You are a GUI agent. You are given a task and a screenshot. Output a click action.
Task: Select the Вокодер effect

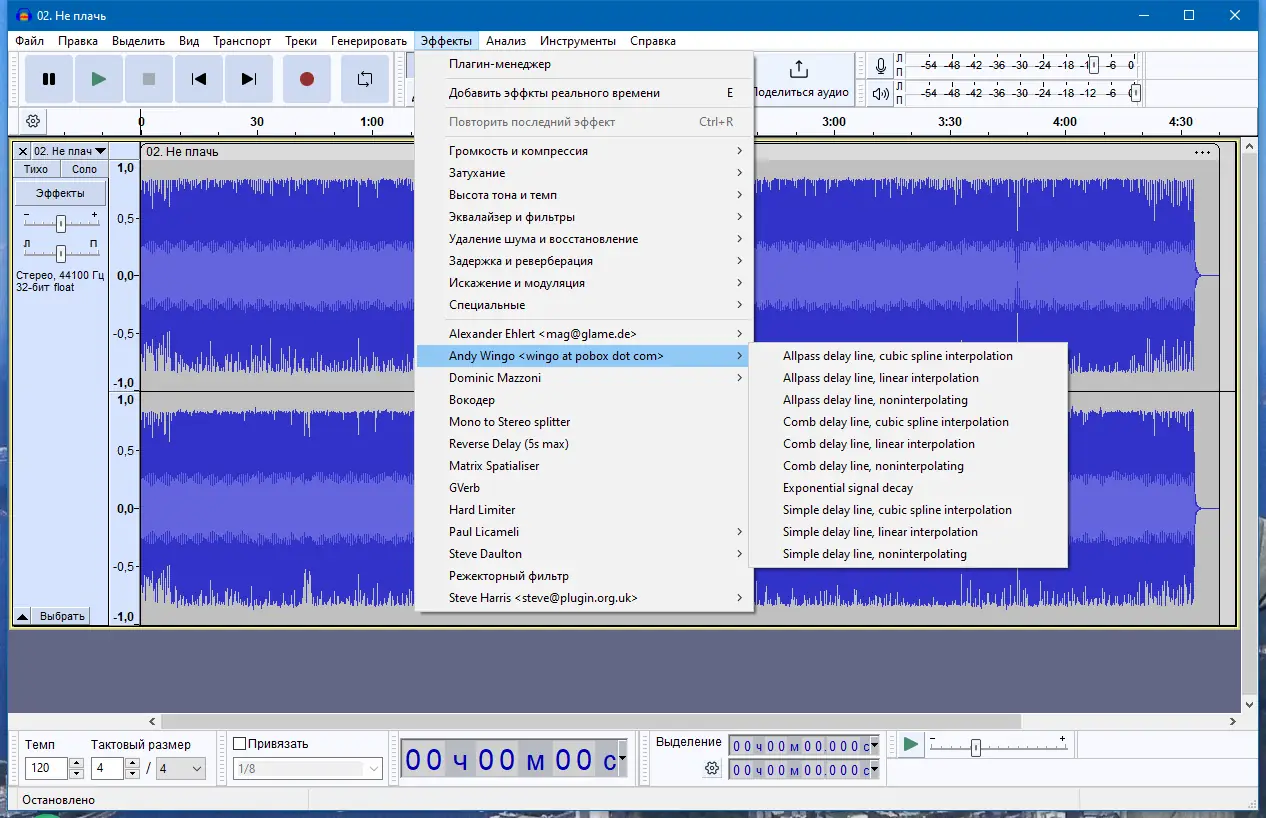(584, 400)
